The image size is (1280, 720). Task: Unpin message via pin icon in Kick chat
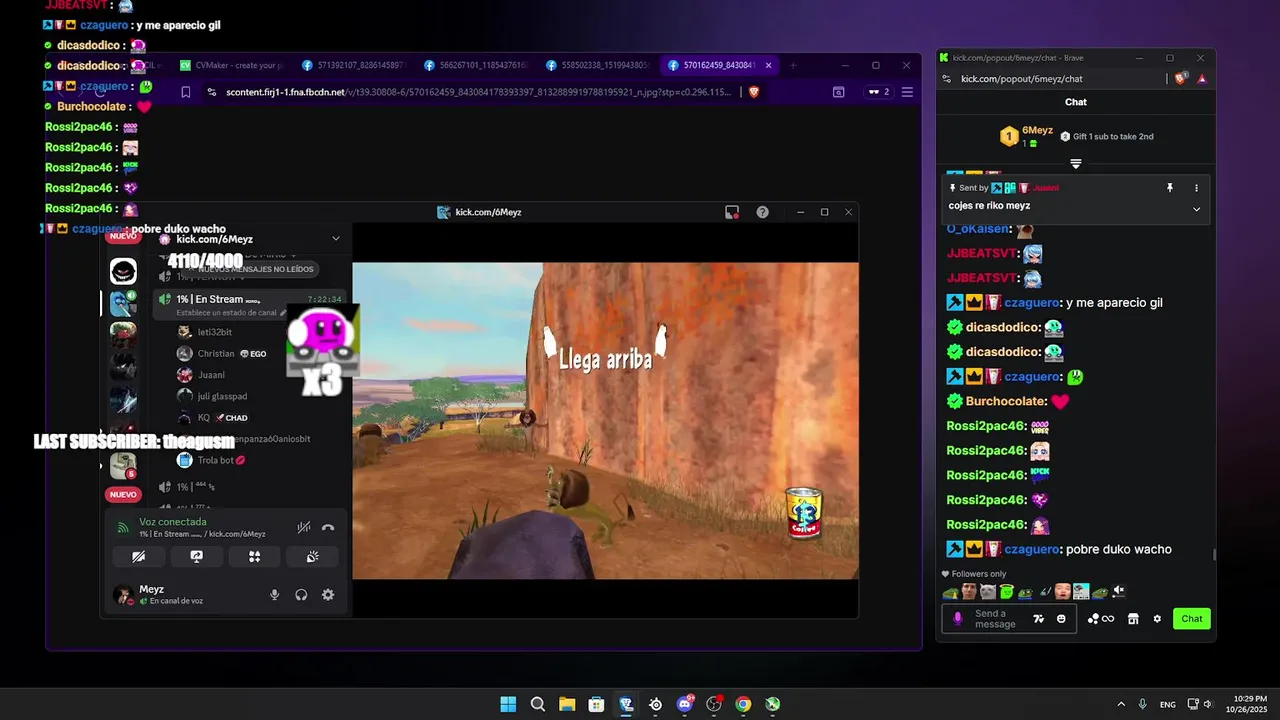coord(1169,188)
